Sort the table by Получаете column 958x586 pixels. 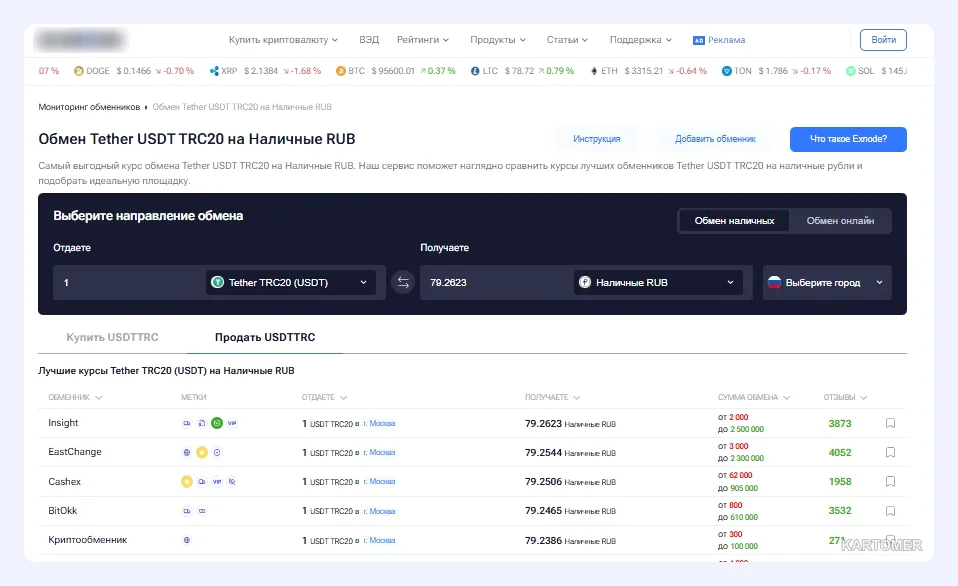point(552,397)
